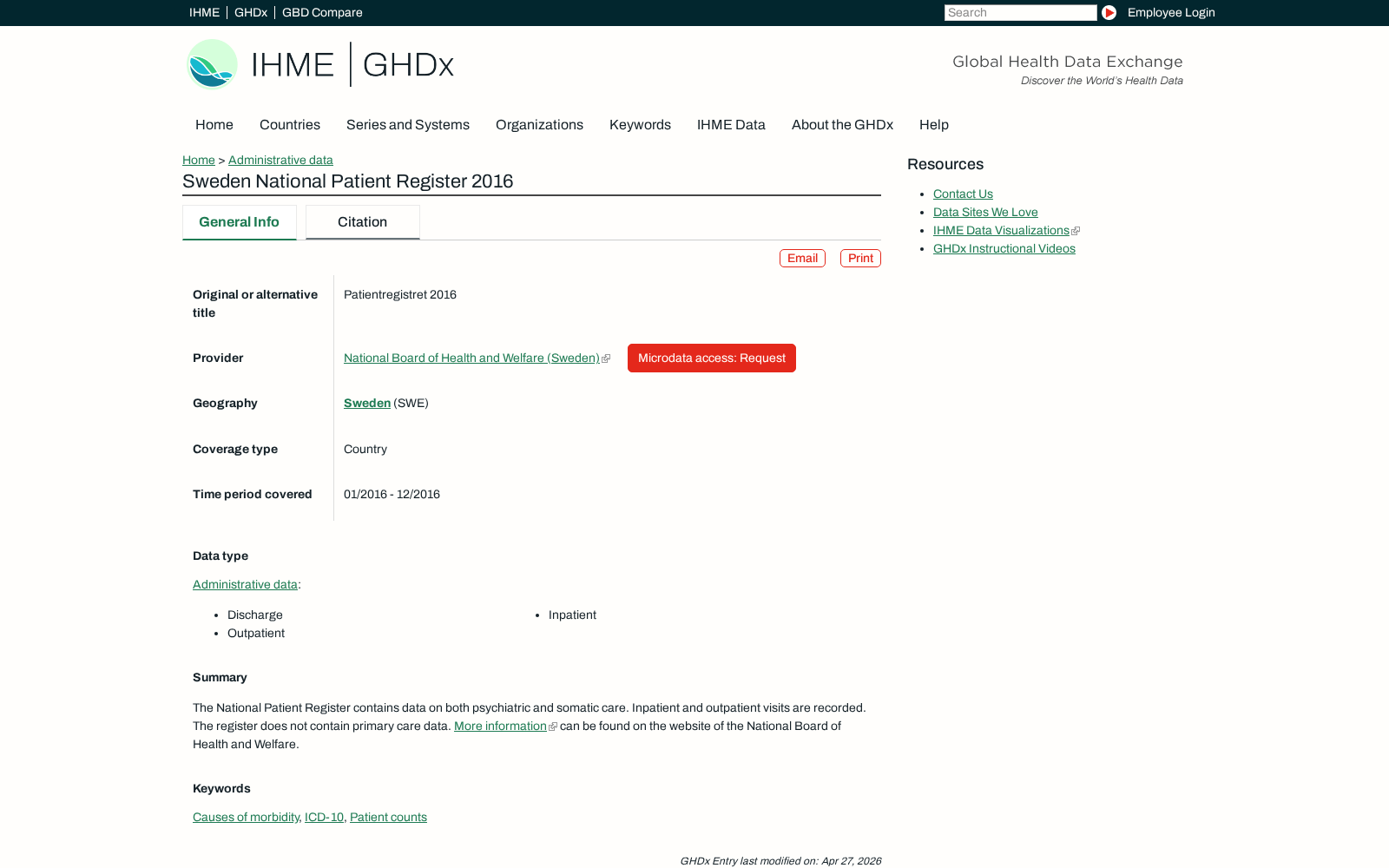Open More information link in Summary
The height and width of the screenshot is (868, 1389).
pyautogui.click(x=500, y=726)
